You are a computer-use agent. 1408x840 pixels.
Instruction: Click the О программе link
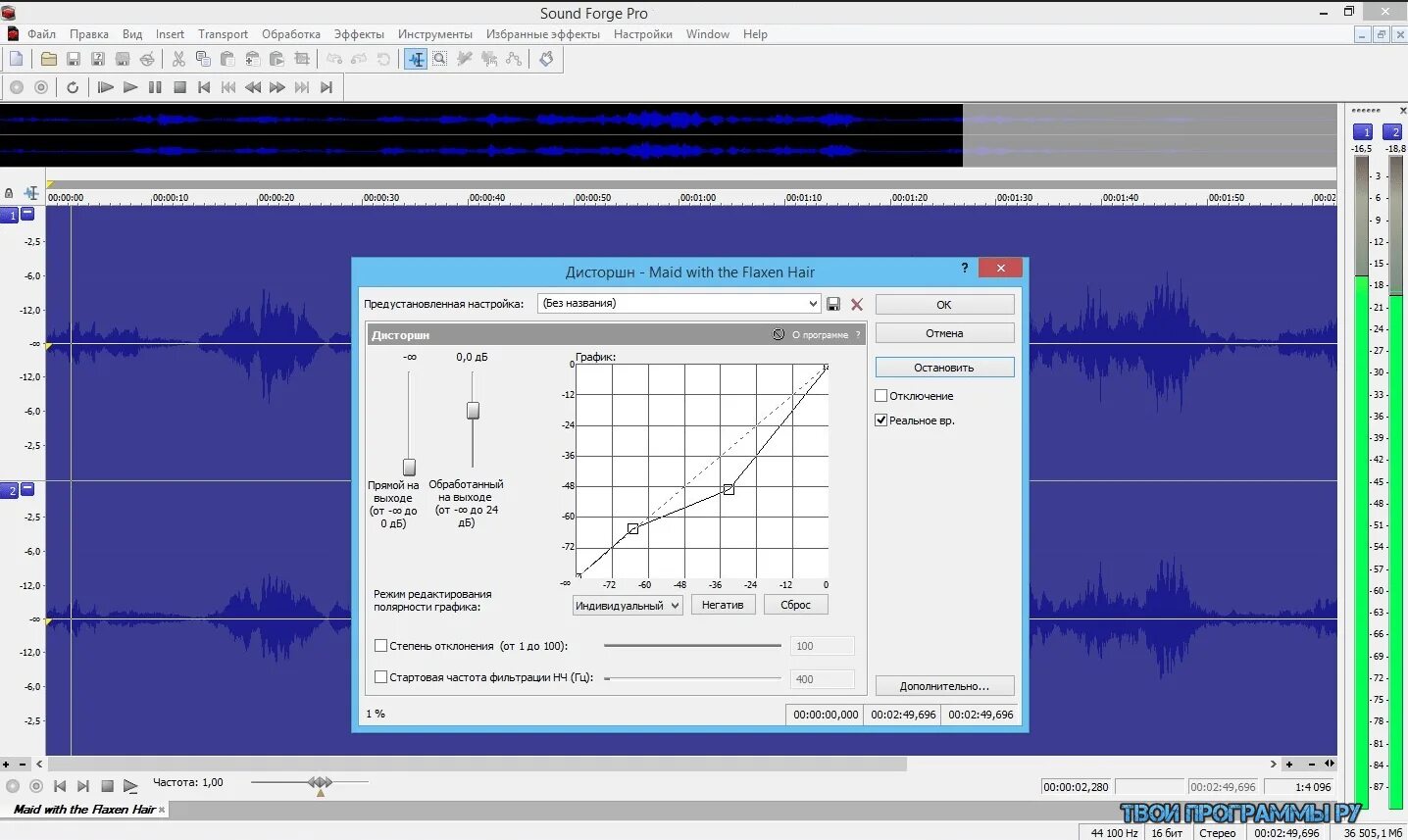[820, 335]
